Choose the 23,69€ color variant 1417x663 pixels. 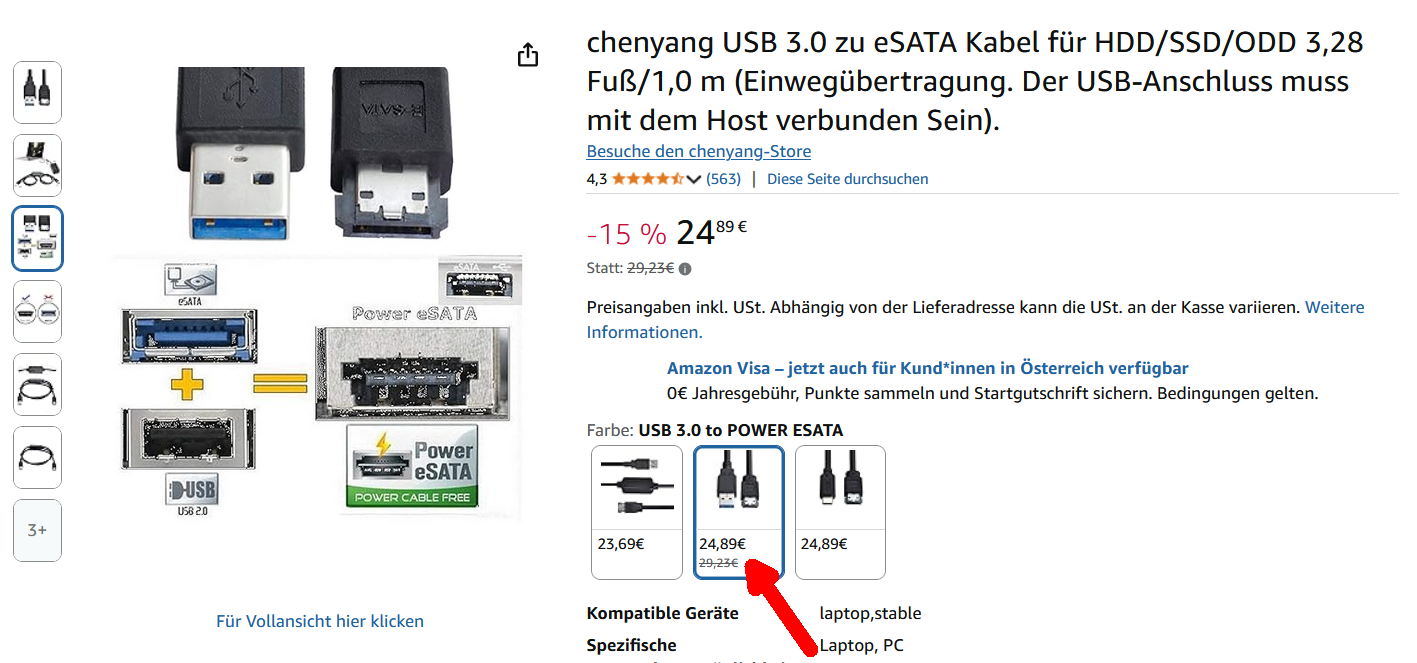[637, 512]
